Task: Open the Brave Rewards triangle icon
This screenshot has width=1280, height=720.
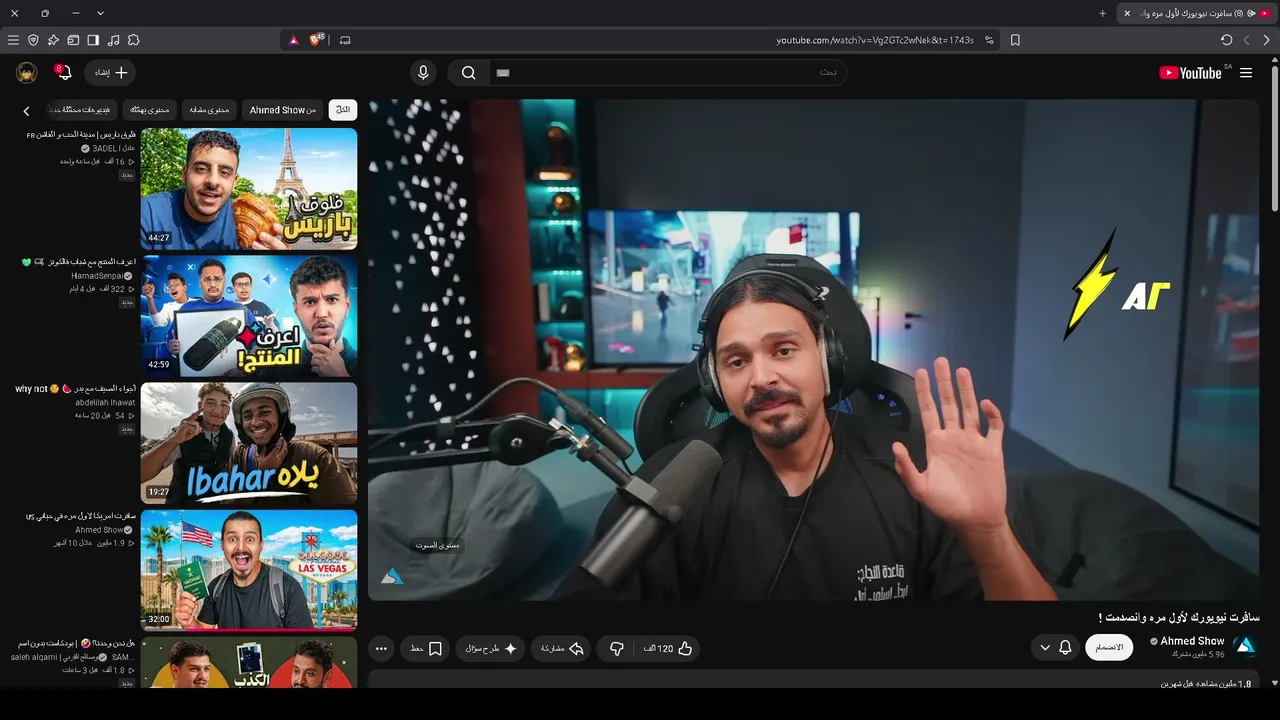Action: coord(293,40)
